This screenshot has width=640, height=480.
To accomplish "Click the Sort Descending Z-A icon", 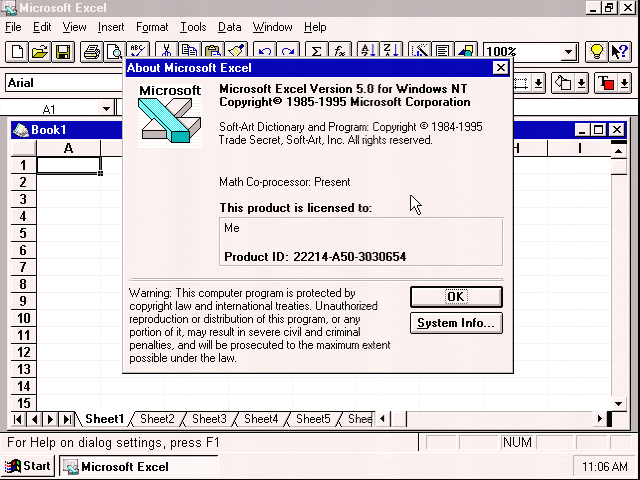I will pyautogui.click(x=391, y=51).
